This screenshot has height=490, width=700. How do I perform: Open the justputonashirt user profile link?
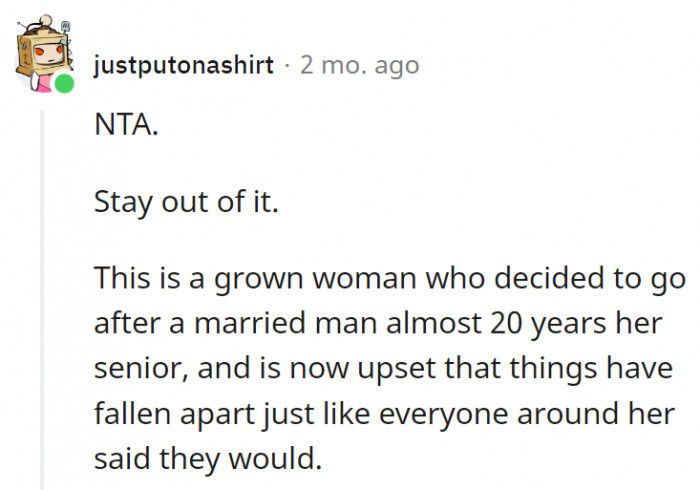point(182,66)
